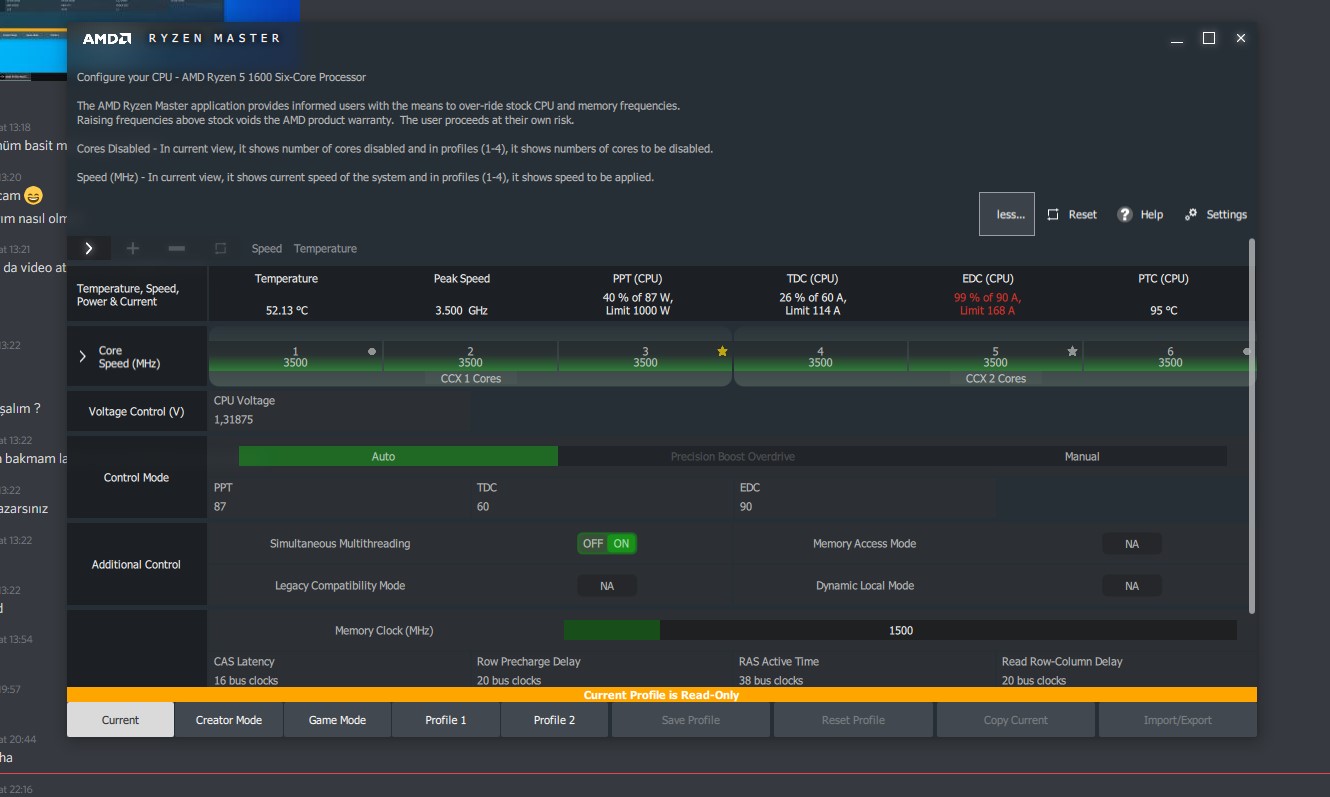This screenshot has height=797, width=1330.
Task: Click the gray dot on core 1
Action: click(x=372, y=351)
